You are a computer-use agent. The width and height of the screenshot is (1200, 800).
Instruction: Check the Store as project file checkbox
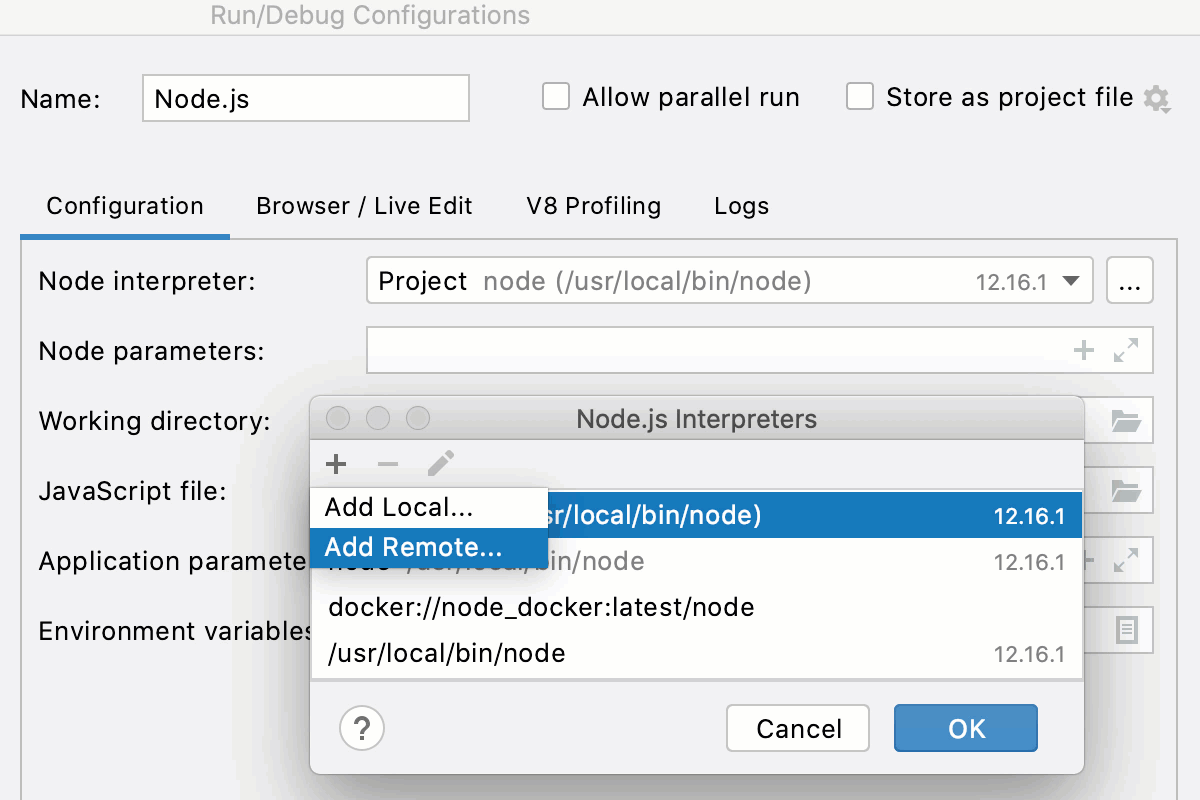860,96
